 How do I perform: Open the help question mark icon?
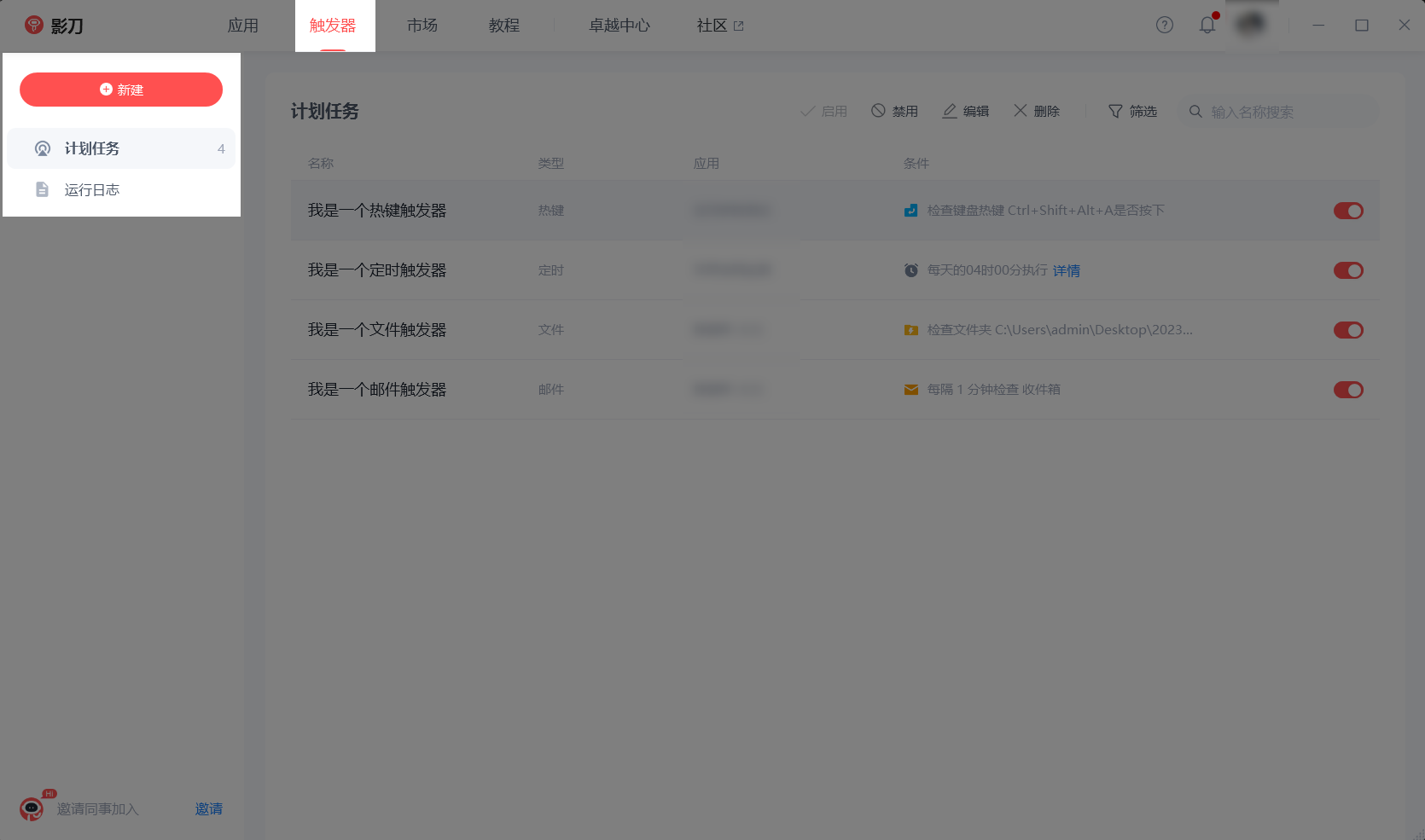pyautogui.click(x=1165, y=25)
